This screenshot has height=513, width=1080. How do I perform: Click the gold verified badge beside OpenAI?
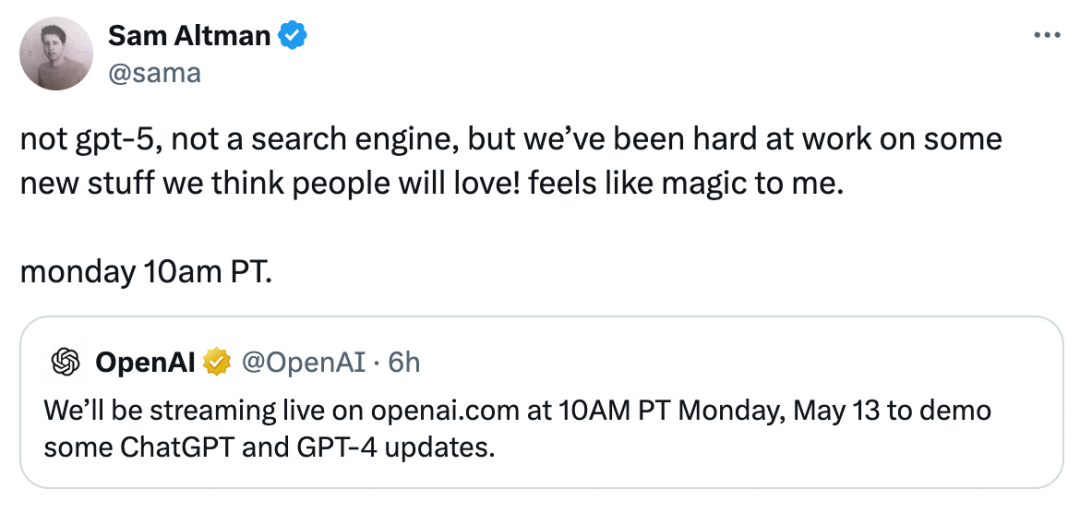(x=217, y=362)
